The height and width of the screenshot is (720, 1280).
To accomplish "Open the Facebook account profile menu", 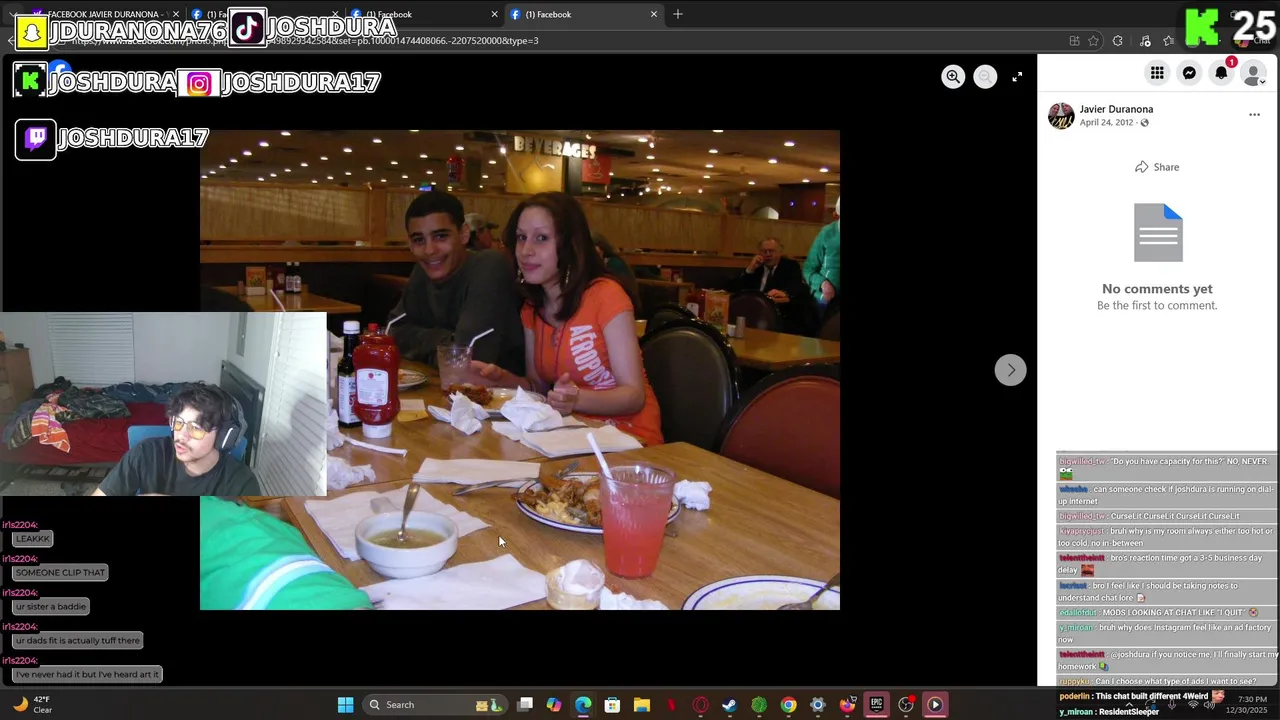I will point(1253,73).
